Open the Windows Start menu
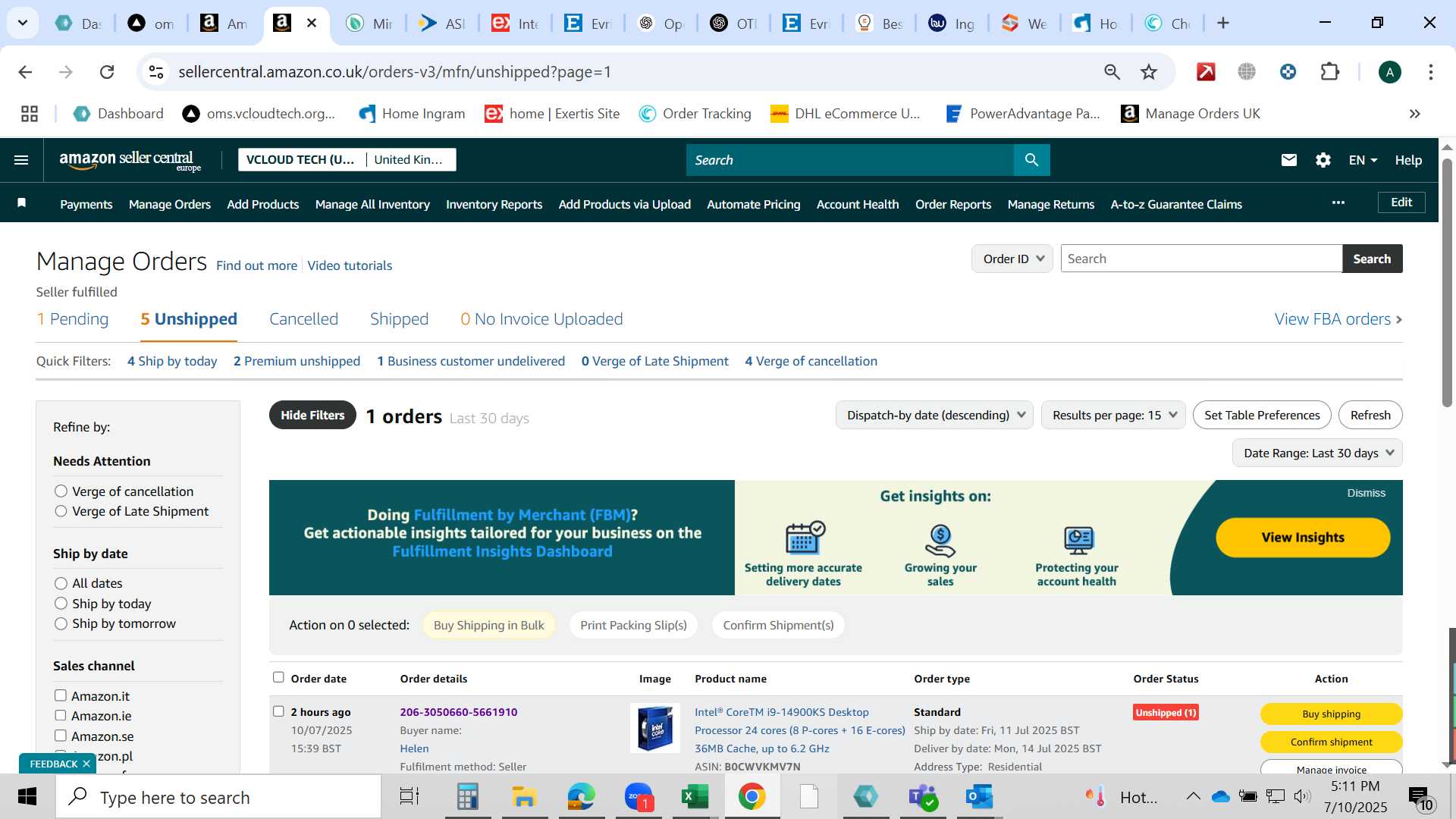Image resolution: width=1456 pixels, height=819 pixels. pos(27,797)
